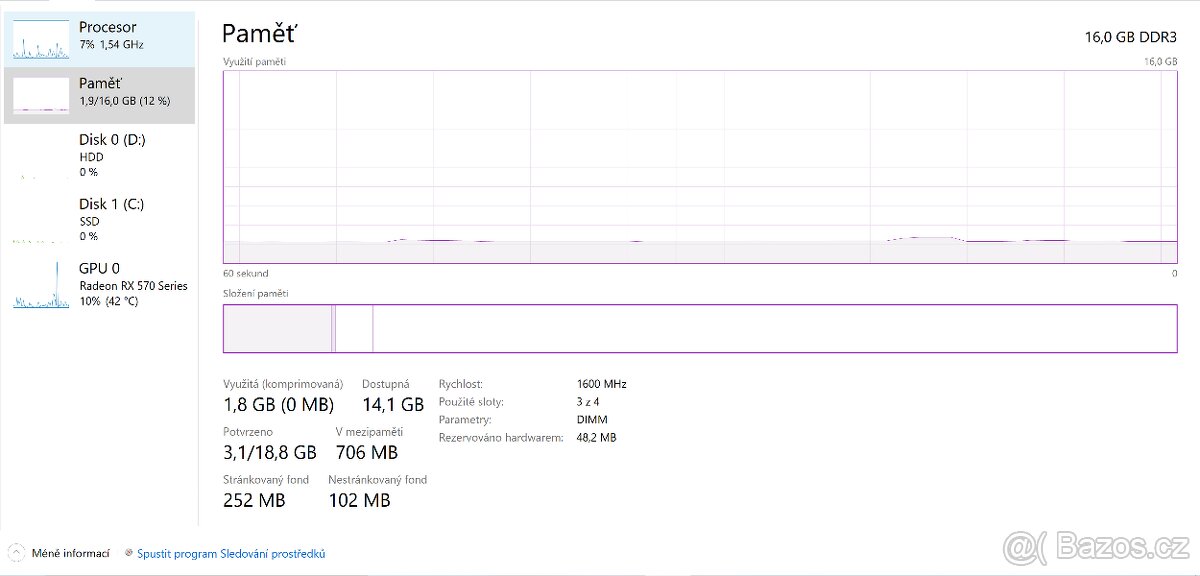Collapse view with Méně informací button
Image resolution: width=1200 pixels, height=576 pixels.
[x=70, y=553]
